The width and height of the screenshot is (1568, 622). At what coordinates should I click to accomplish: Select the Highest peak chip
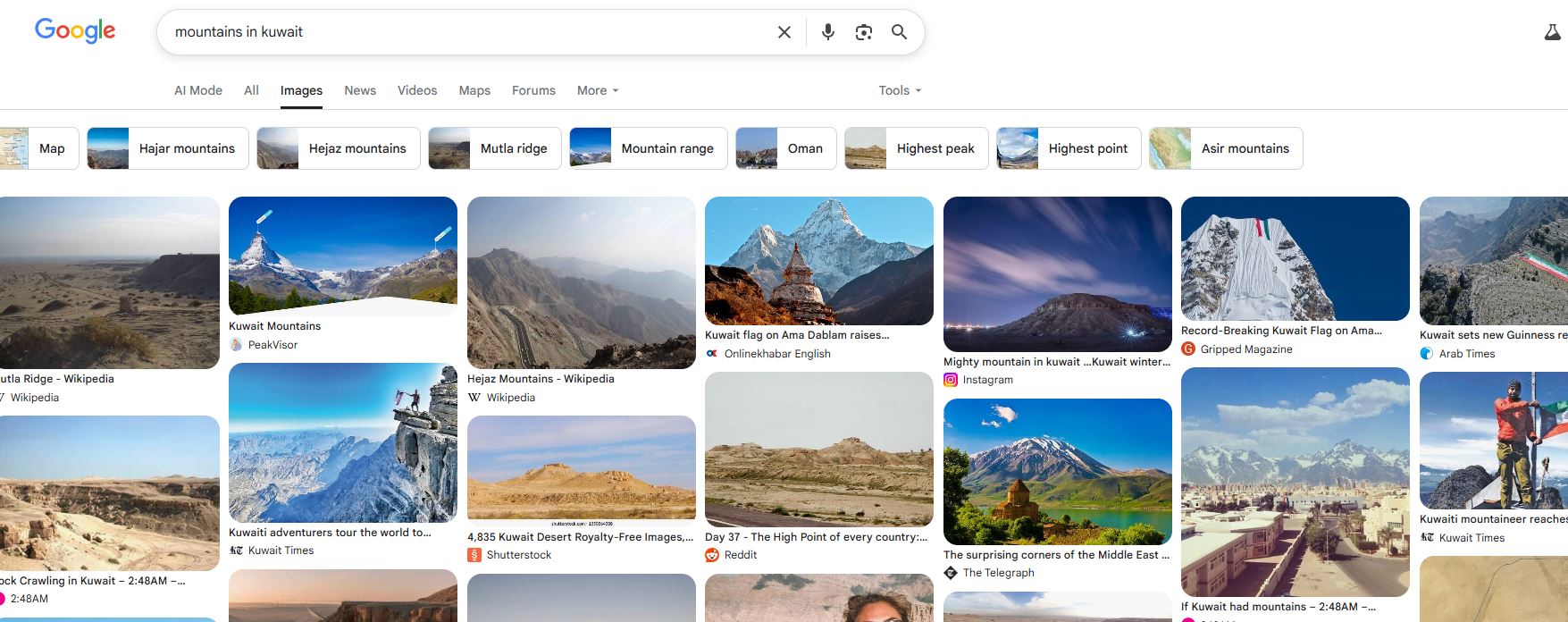click(916, 148)
